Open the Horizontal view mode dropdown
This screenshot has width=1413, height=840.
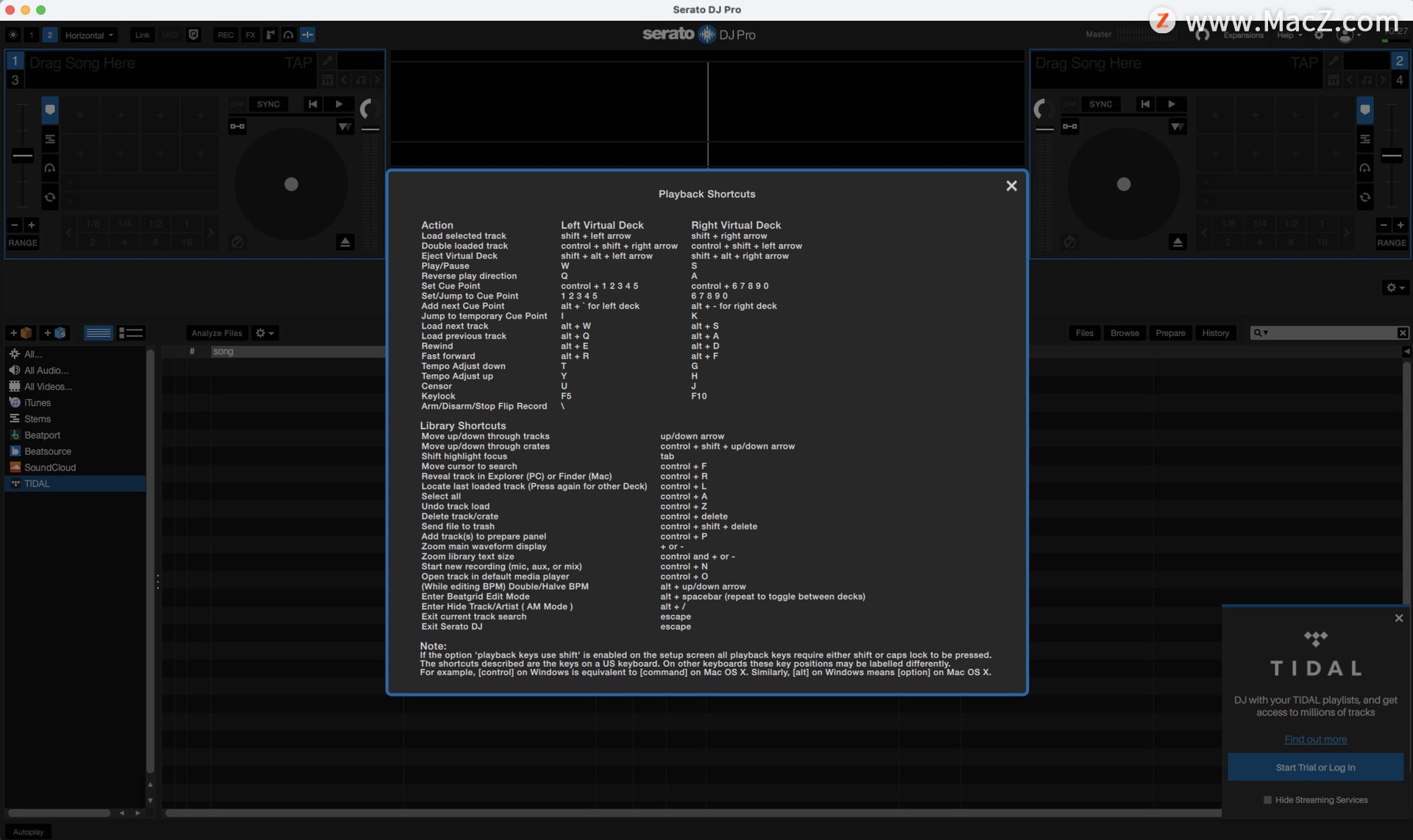pos(89,35)
